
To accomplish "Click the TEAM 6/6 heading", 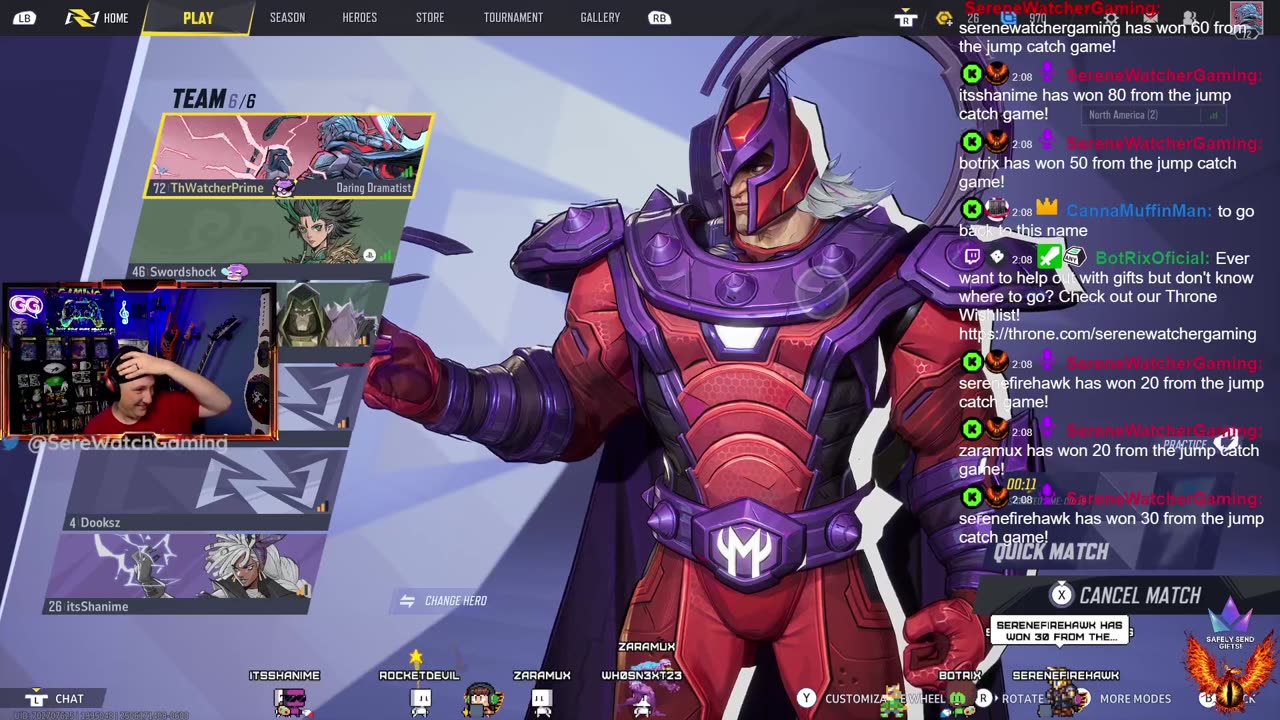I will point(214,98).
